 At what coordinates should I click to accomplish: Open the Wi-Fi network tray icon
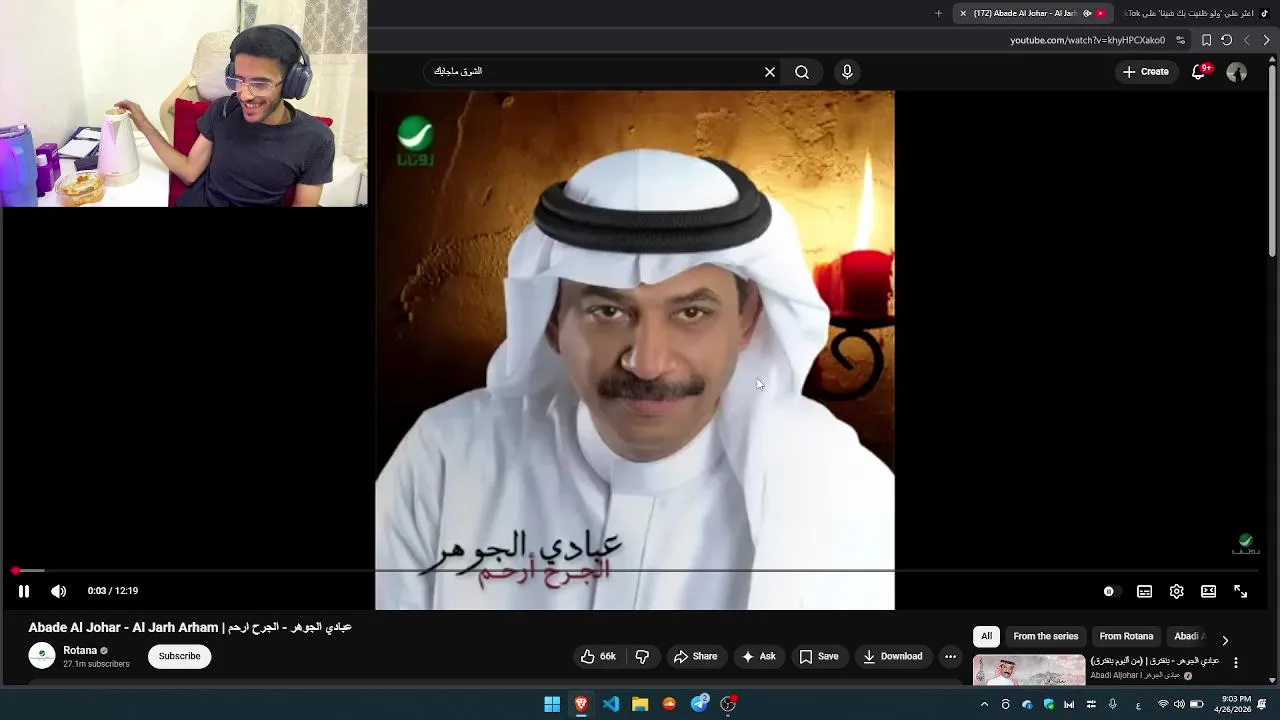coord(1163,704)
